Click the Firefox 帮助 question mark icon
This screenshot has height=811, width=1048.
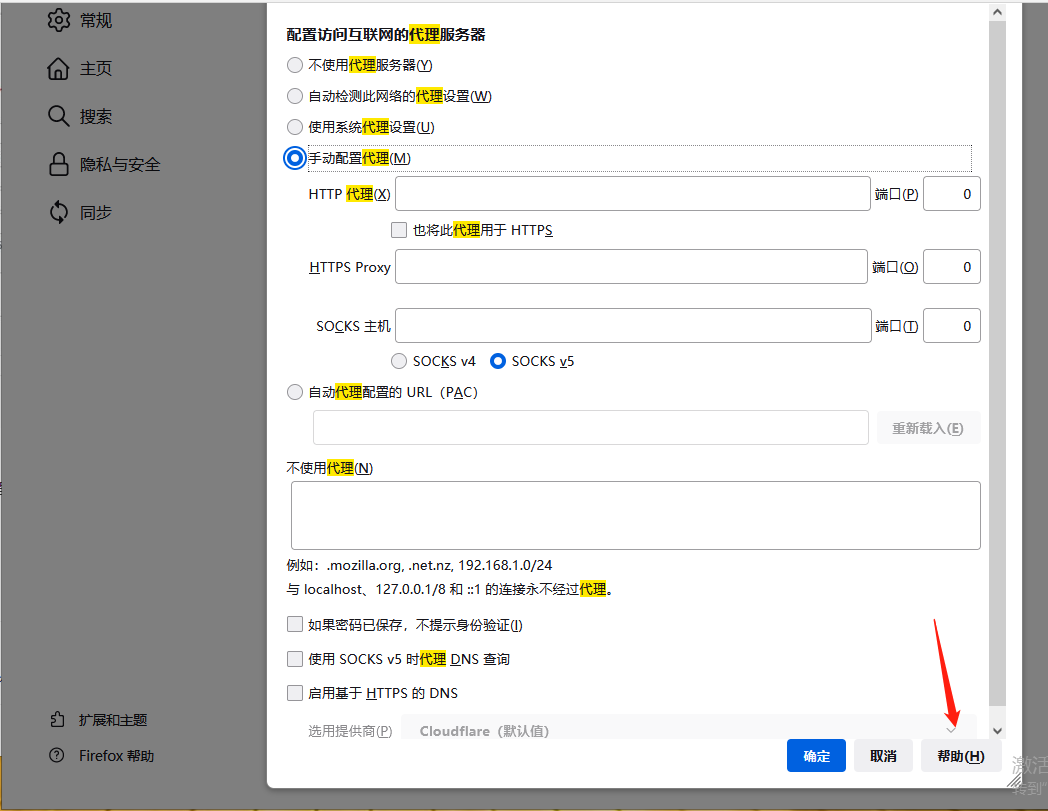(57, 755)
